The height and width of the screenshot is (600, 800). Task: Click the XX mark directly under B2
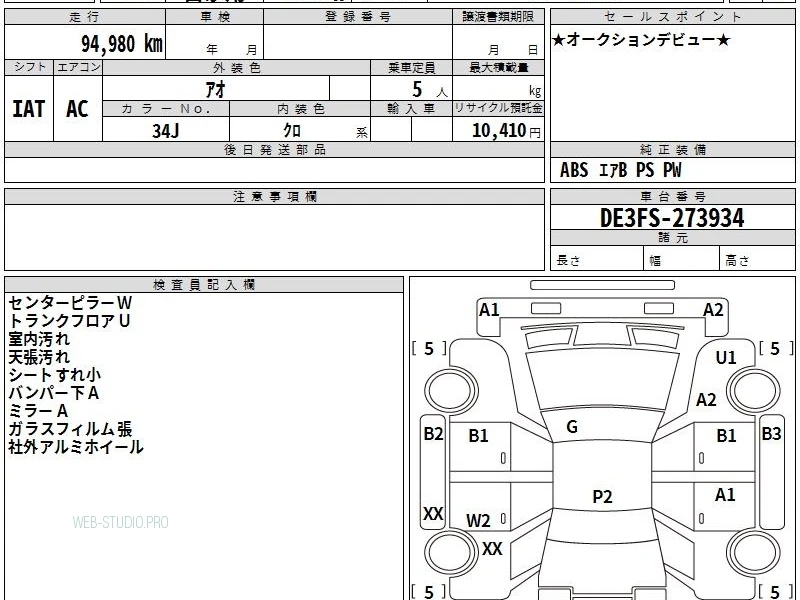[433, 513]
